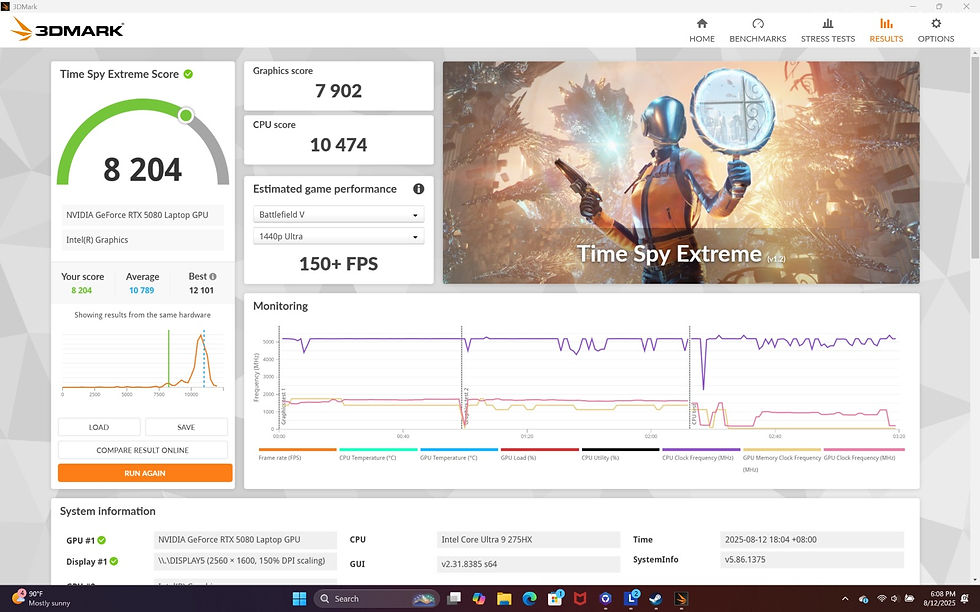Click the SAVE button
Screen dimensions: 980x612
[186, 427]
